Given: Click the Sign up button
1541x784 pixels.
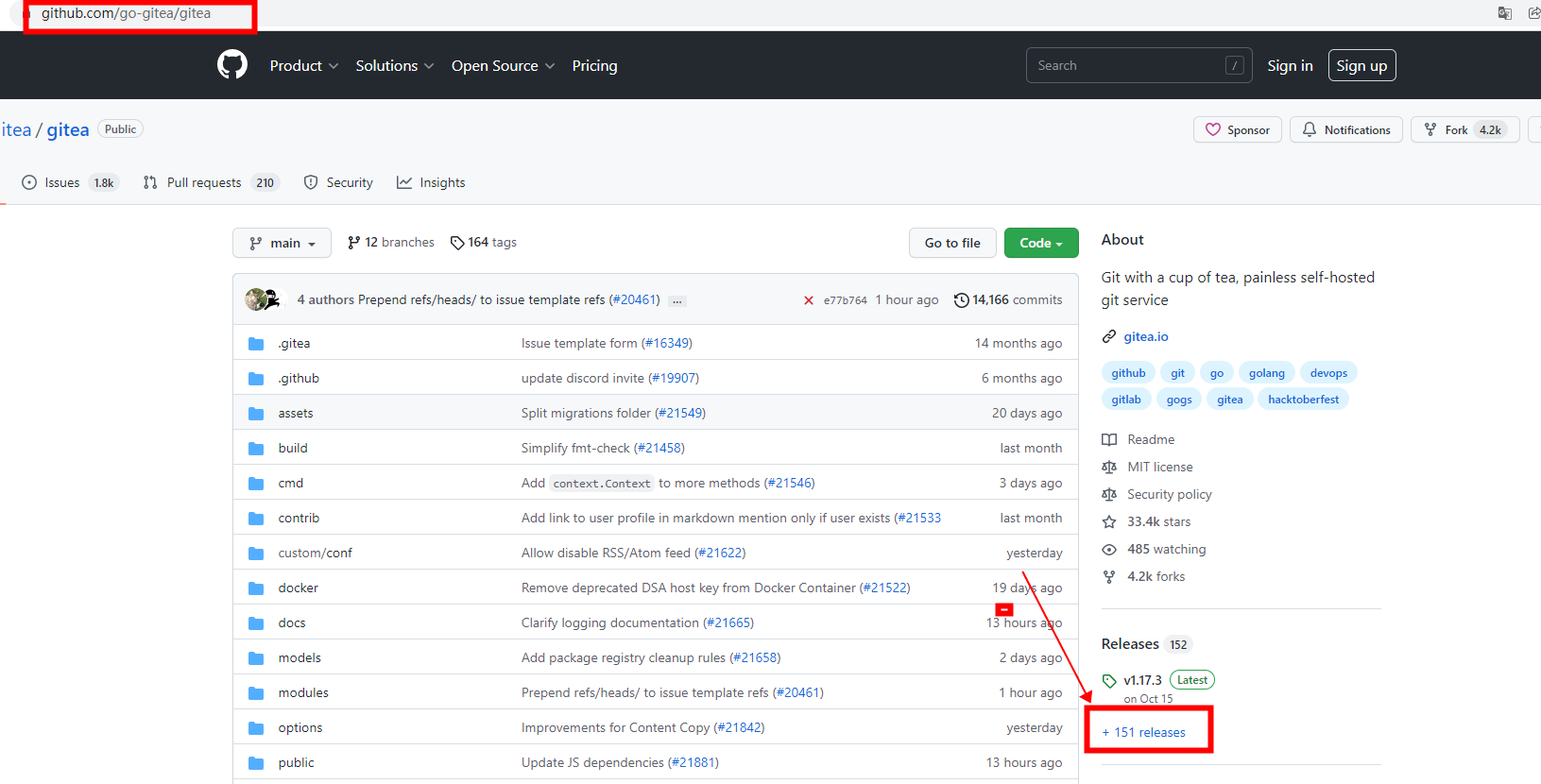Looking at the screenshot, I should [1361, 65].
